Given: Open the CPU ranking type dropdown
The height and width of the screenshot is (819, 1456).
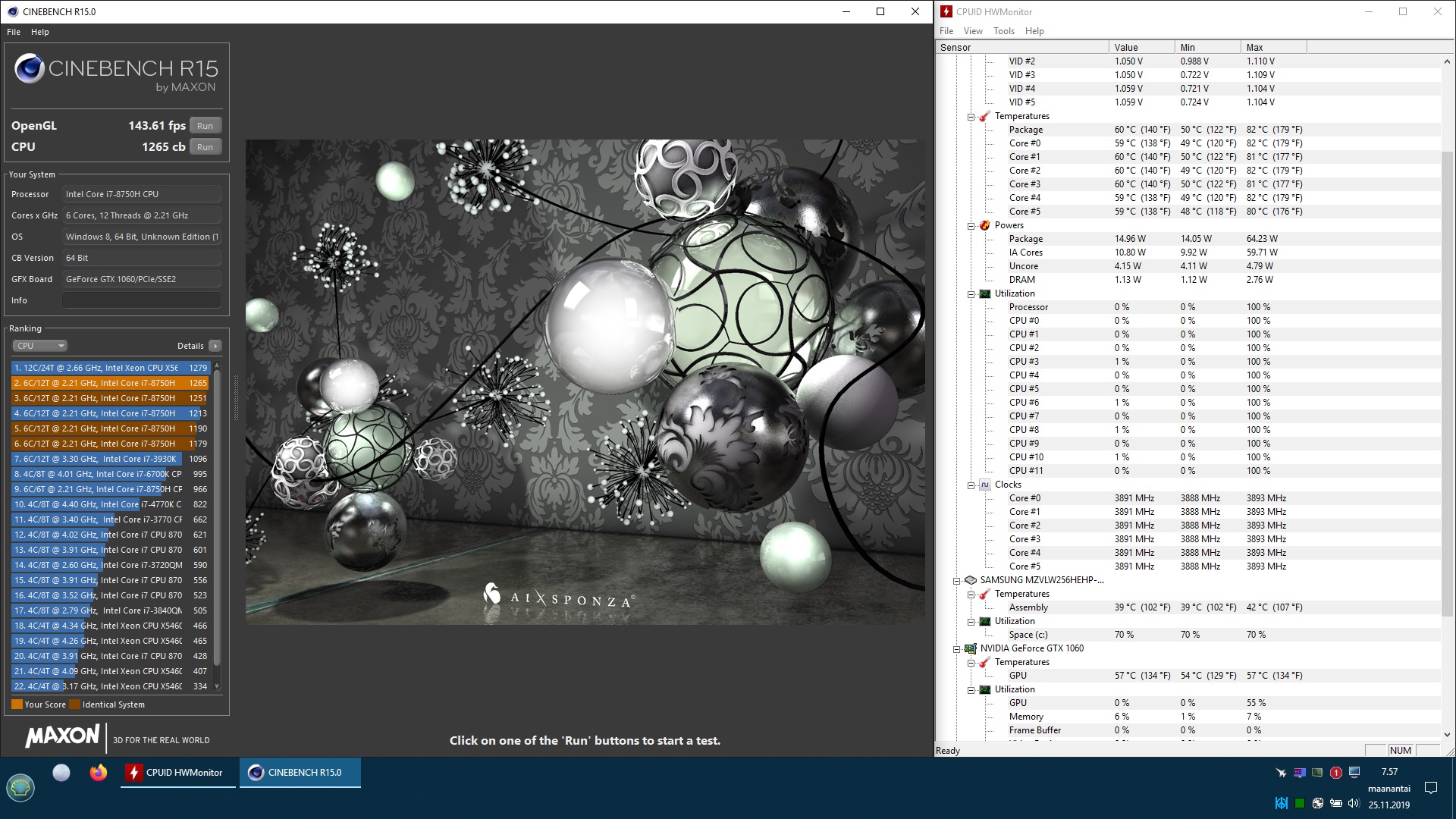Looking at the screenshot, I should [x=40, y=346].
